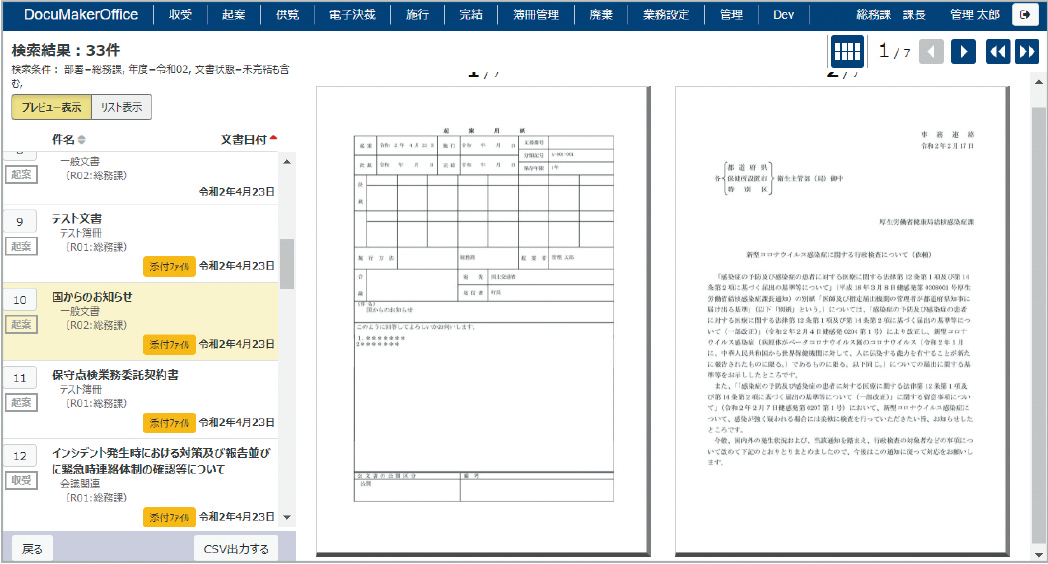Click the logout icon in the header
The image size is (1048, 564).
[x=1025, y=14]
